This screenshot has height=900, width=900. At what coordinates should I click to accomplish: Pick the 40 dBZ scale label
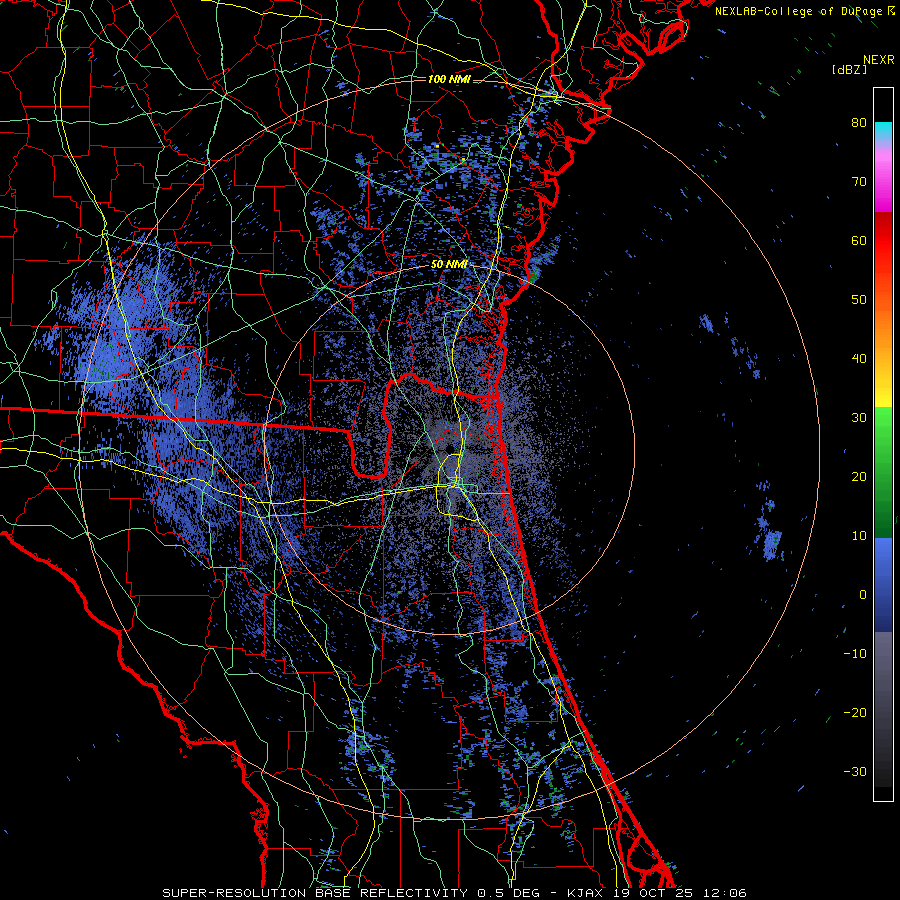(x=859, y=359)
